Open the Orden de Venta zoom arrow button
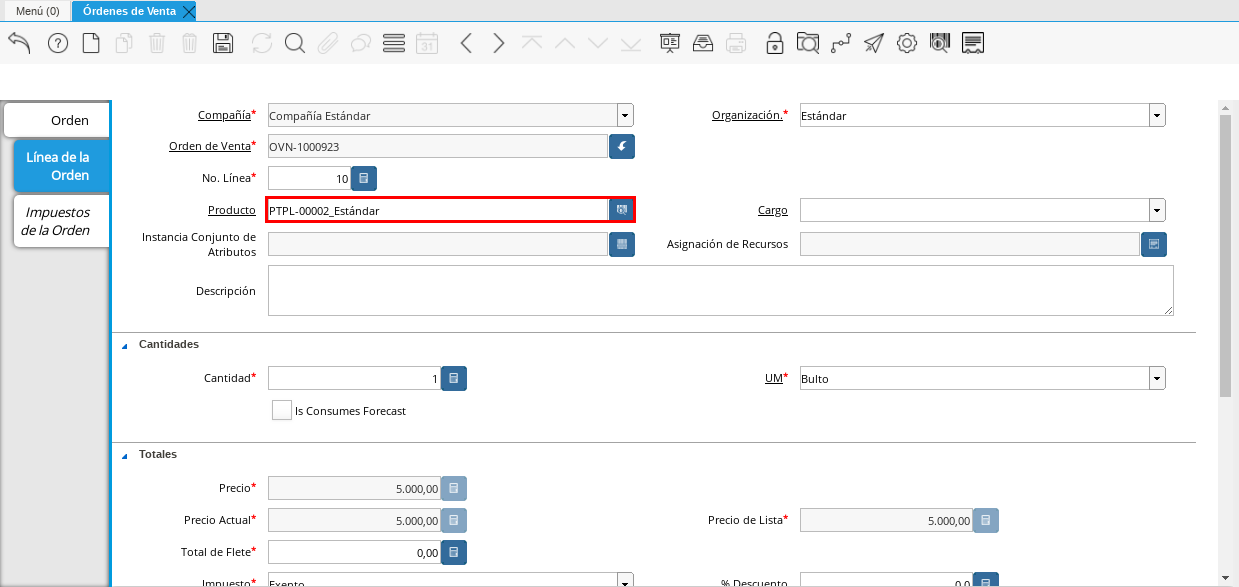The width and height of the screenshot is (1239, 587). click(x=622, y=147)
